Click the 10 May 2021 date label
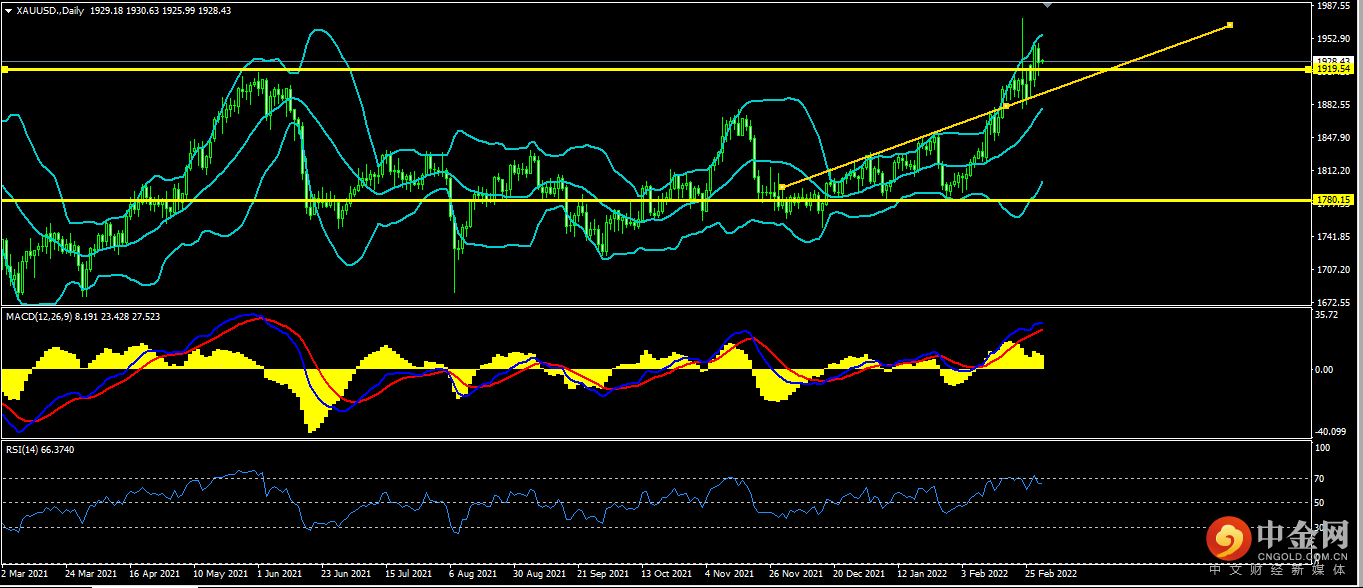This screenshot has height=588, width=1363. pos(221,574)
